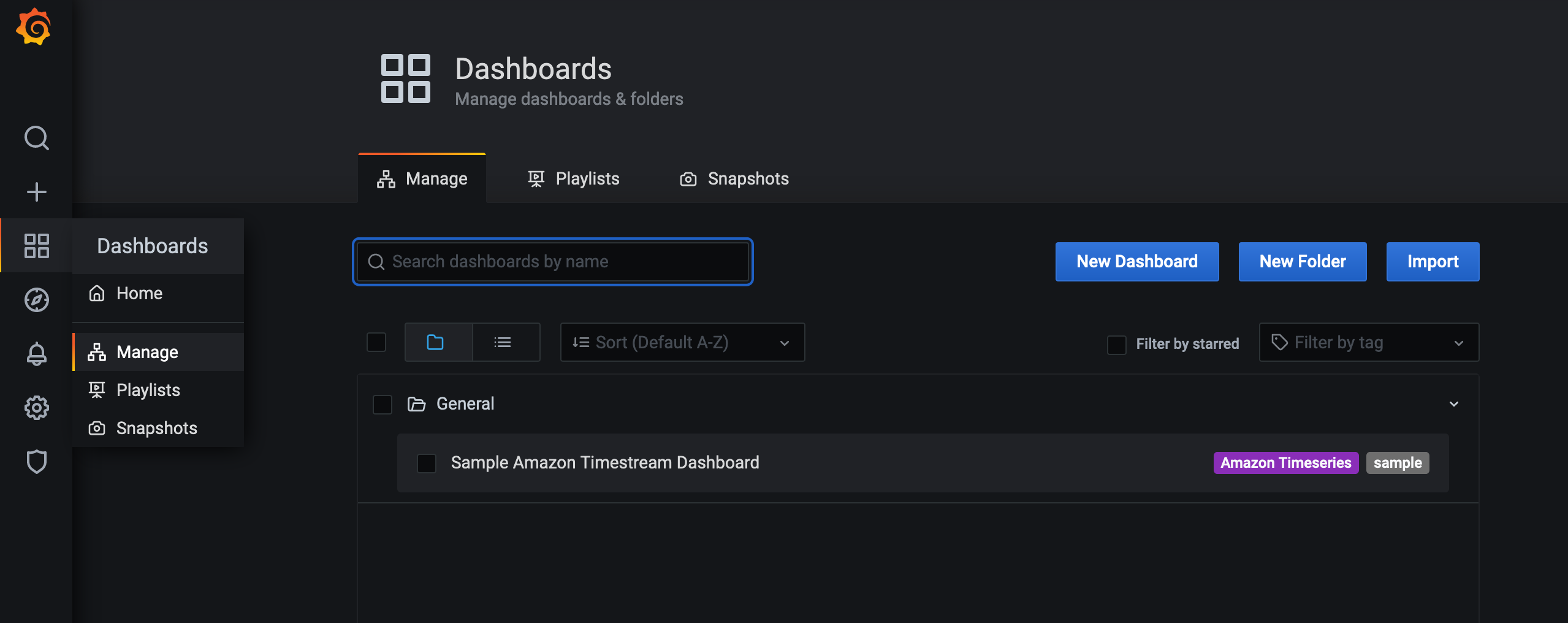
Task: Click the gray sample tag
Action: [x=1397, y=463]
